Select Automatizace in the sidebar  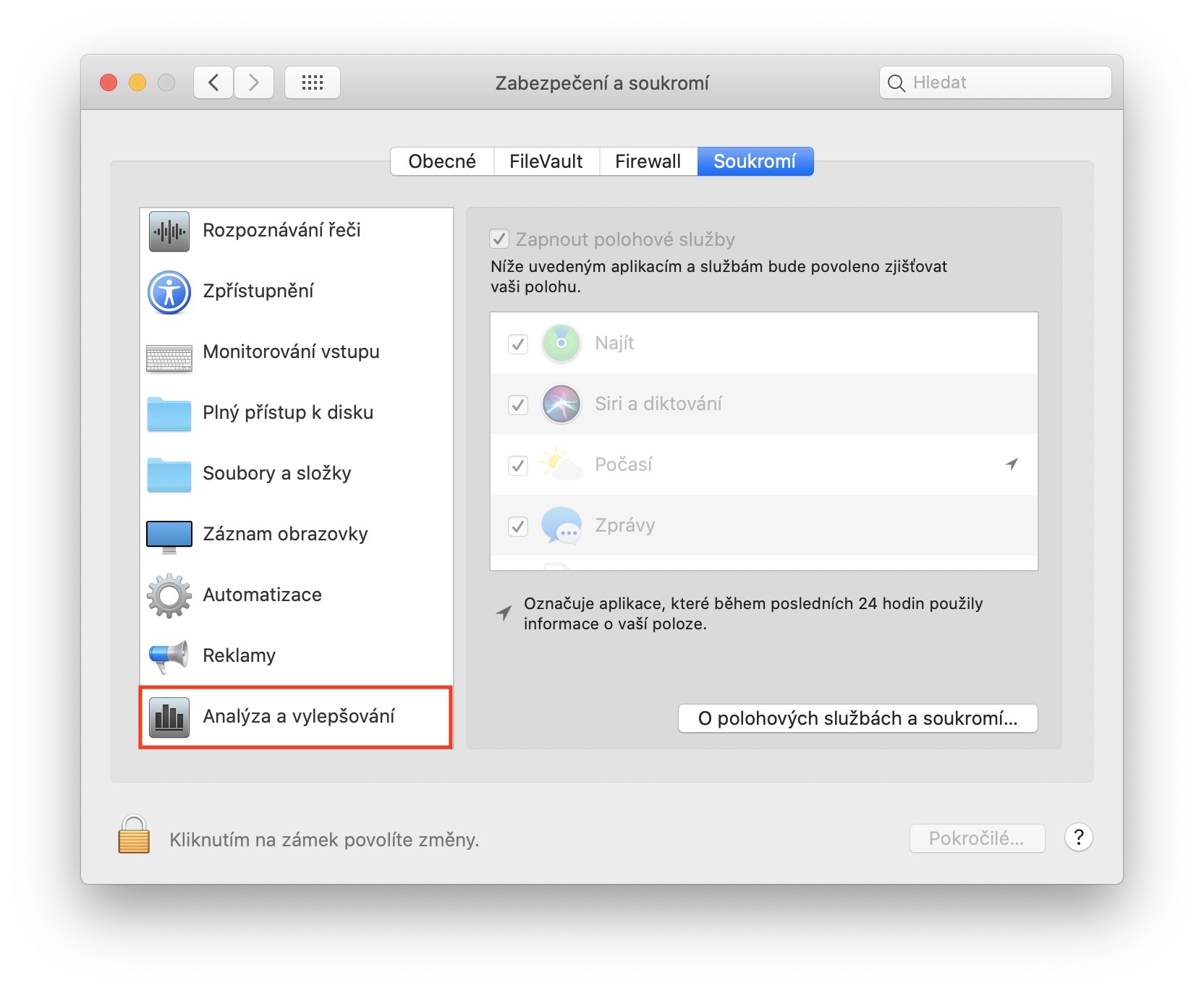pyautogui.click(x=297, y=596)
